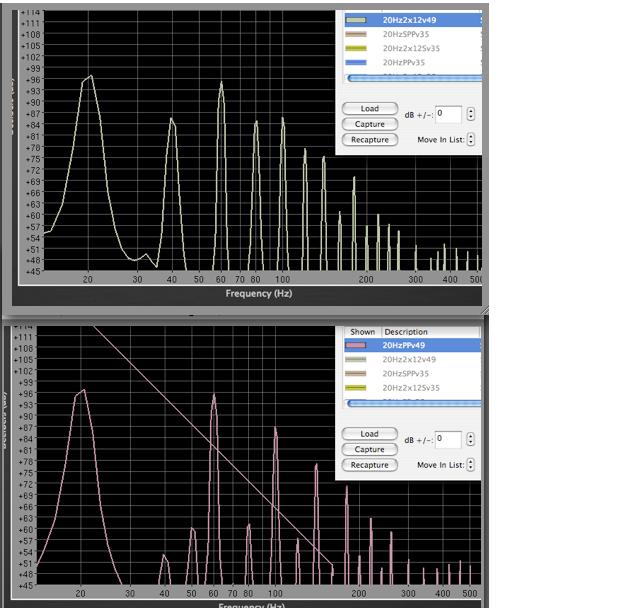
Task: Click the dB +/- input field, upper panel
Action: [447, 114]
